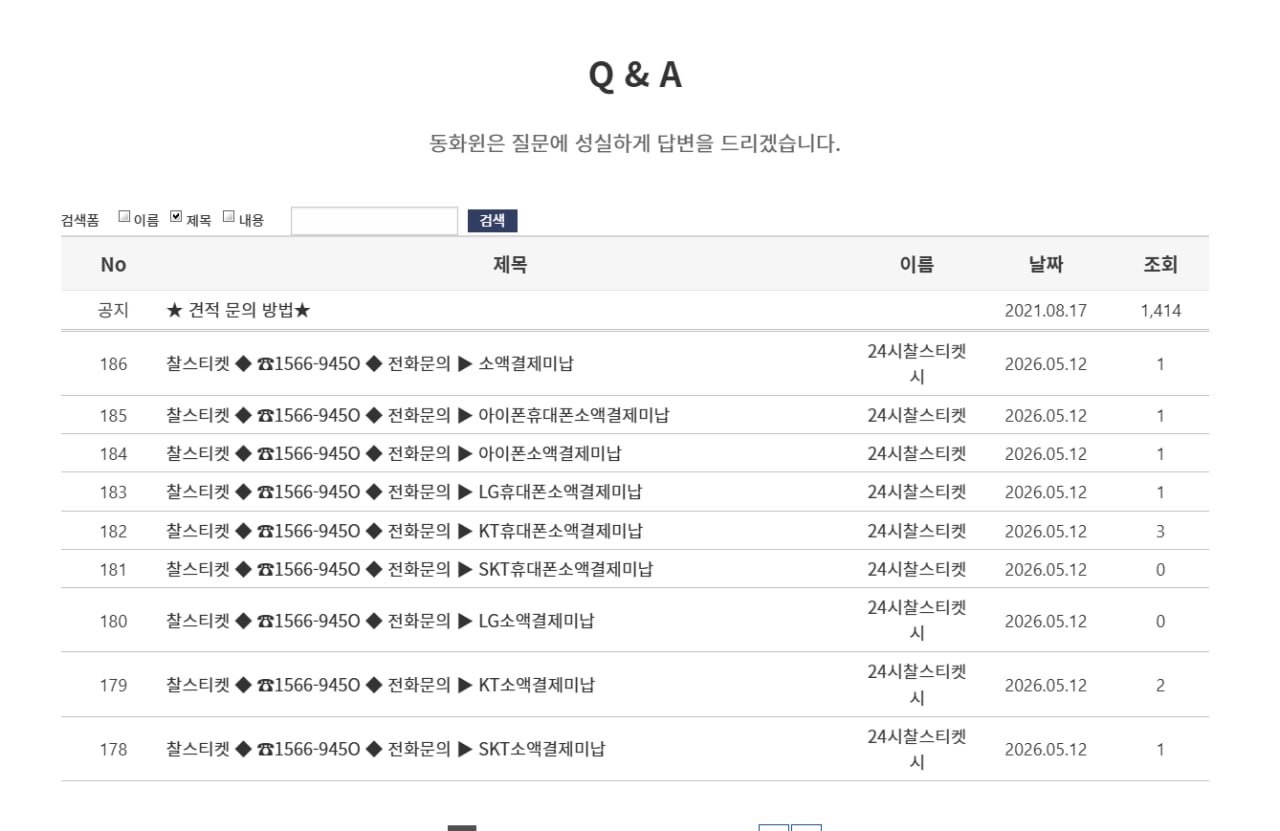The width and height of the screenshot is (1280, 831).
Task: Click the Q & A page heading
Action: pyautogui.click(x=636, y=76)
